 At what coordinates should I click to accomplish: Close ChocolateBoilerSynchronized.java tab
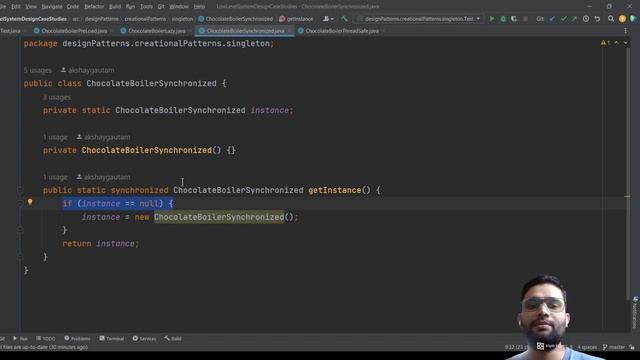click(290, 31)
